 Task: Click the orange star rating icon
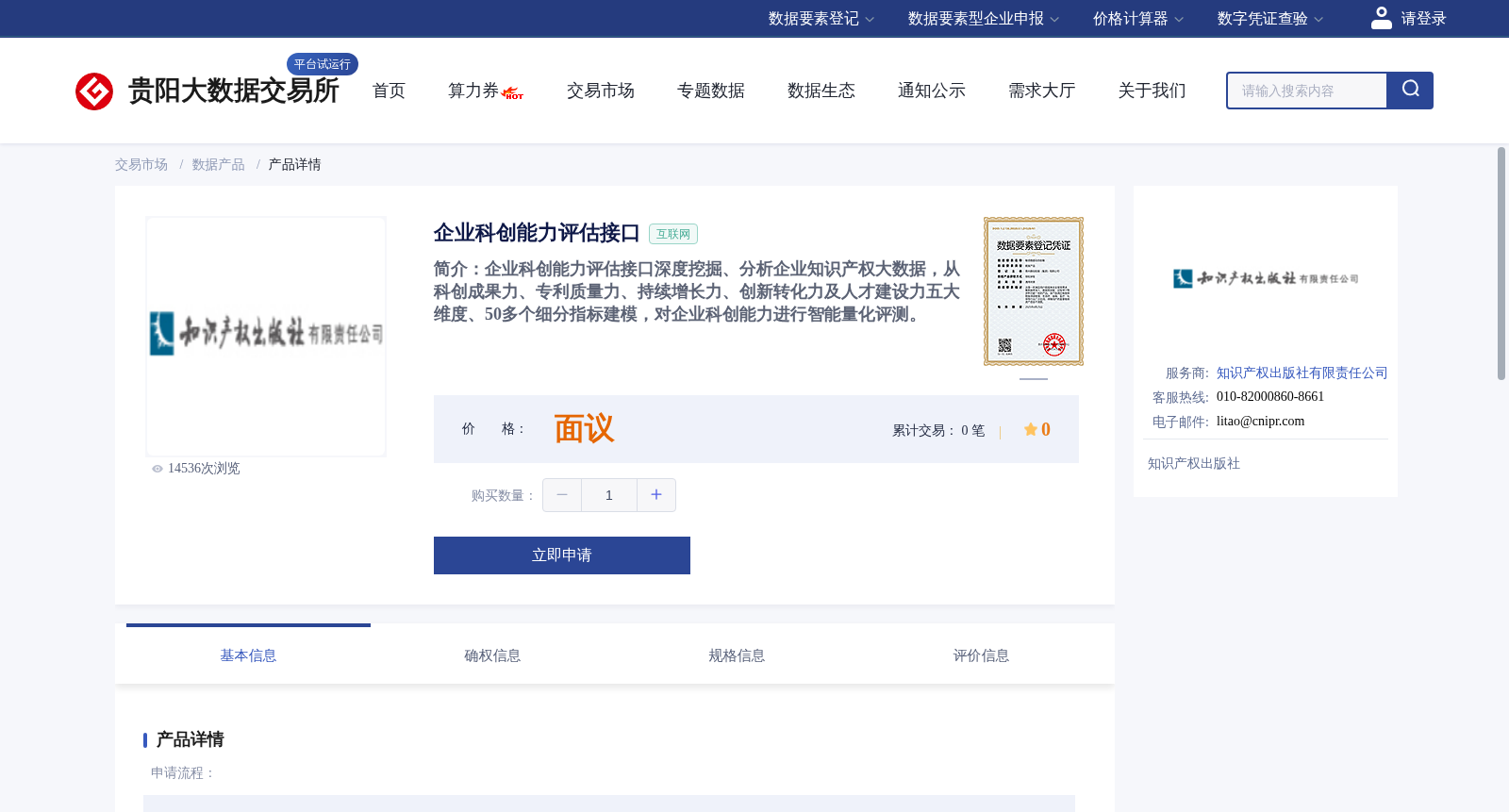[1031, 429]
